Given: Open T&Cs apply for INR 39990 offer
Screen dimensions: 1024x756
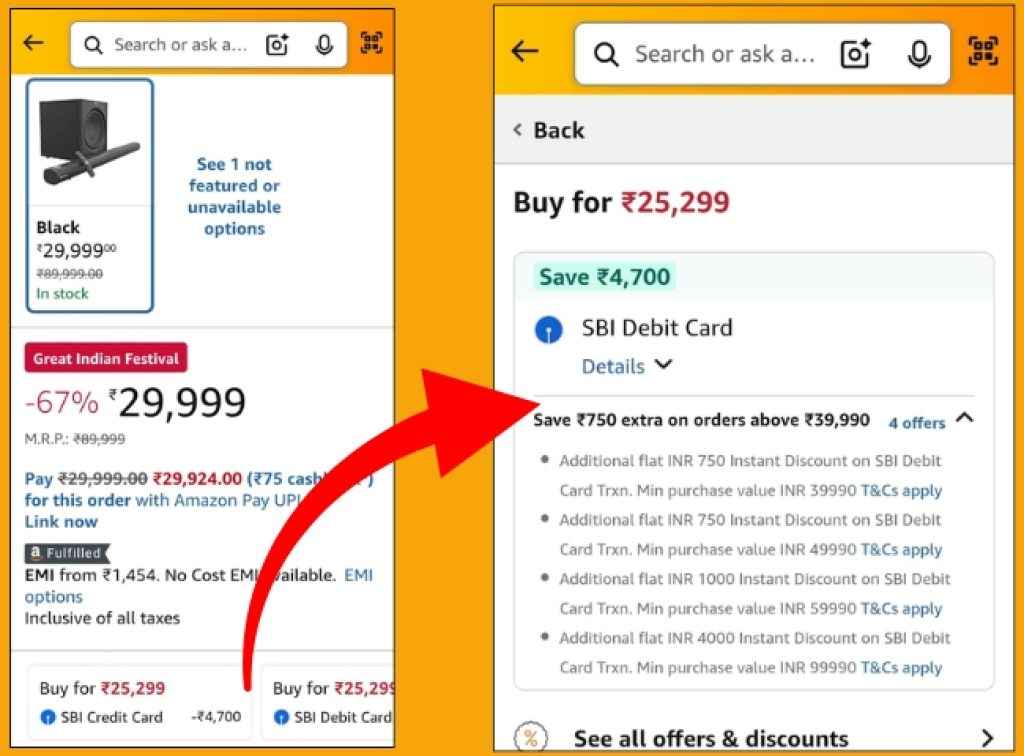Looking at the screenshot, I should 901,490.
